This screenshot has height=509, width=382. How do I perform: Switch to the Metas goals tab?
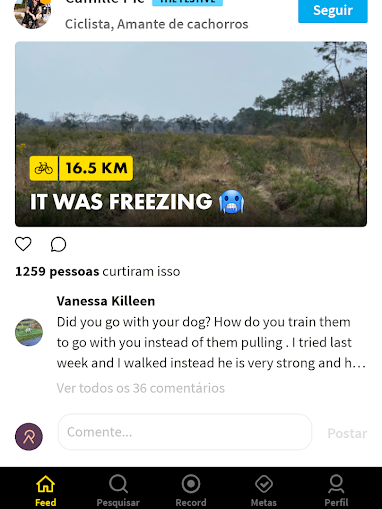pos(264,490)
